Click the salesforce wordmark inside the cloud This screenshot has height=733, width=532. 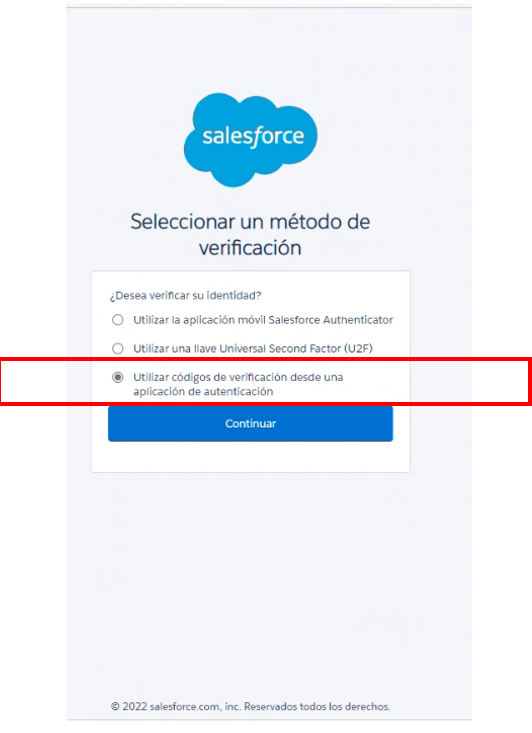coord(253,137)
